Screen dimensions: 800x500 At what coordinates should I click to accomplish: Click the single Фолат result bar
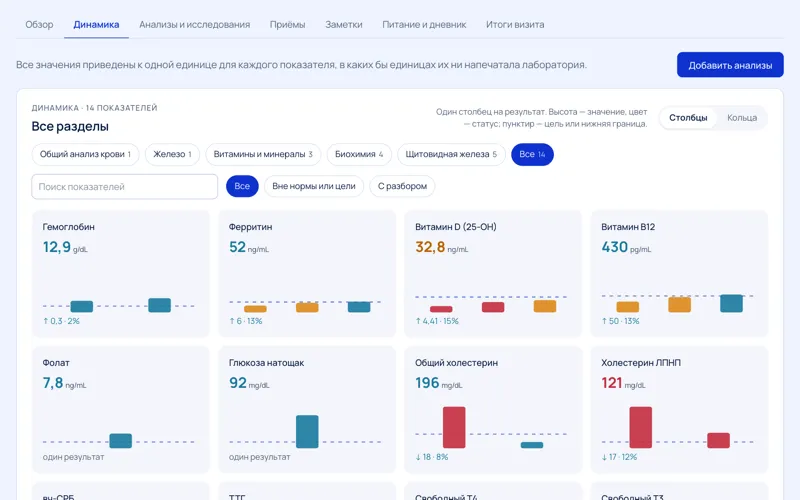tap(120, 441)
